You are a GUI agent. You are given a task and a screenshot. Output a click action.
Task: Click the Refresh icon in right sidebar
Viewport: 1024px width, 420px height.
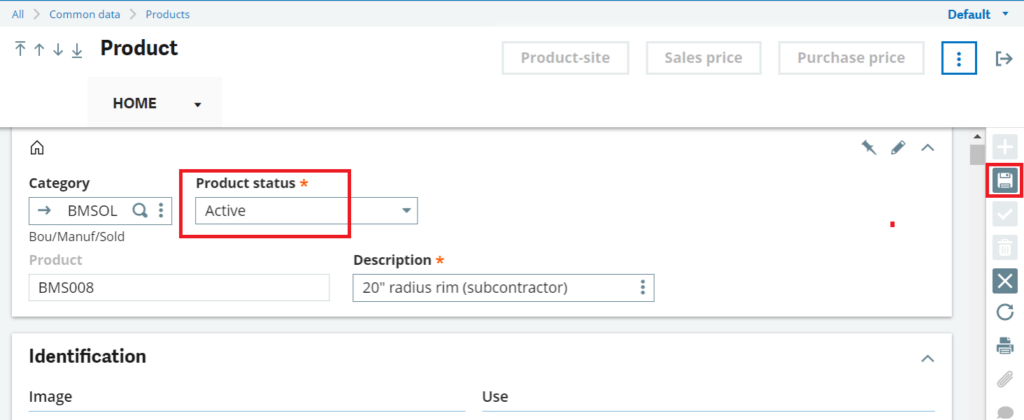1005,313
